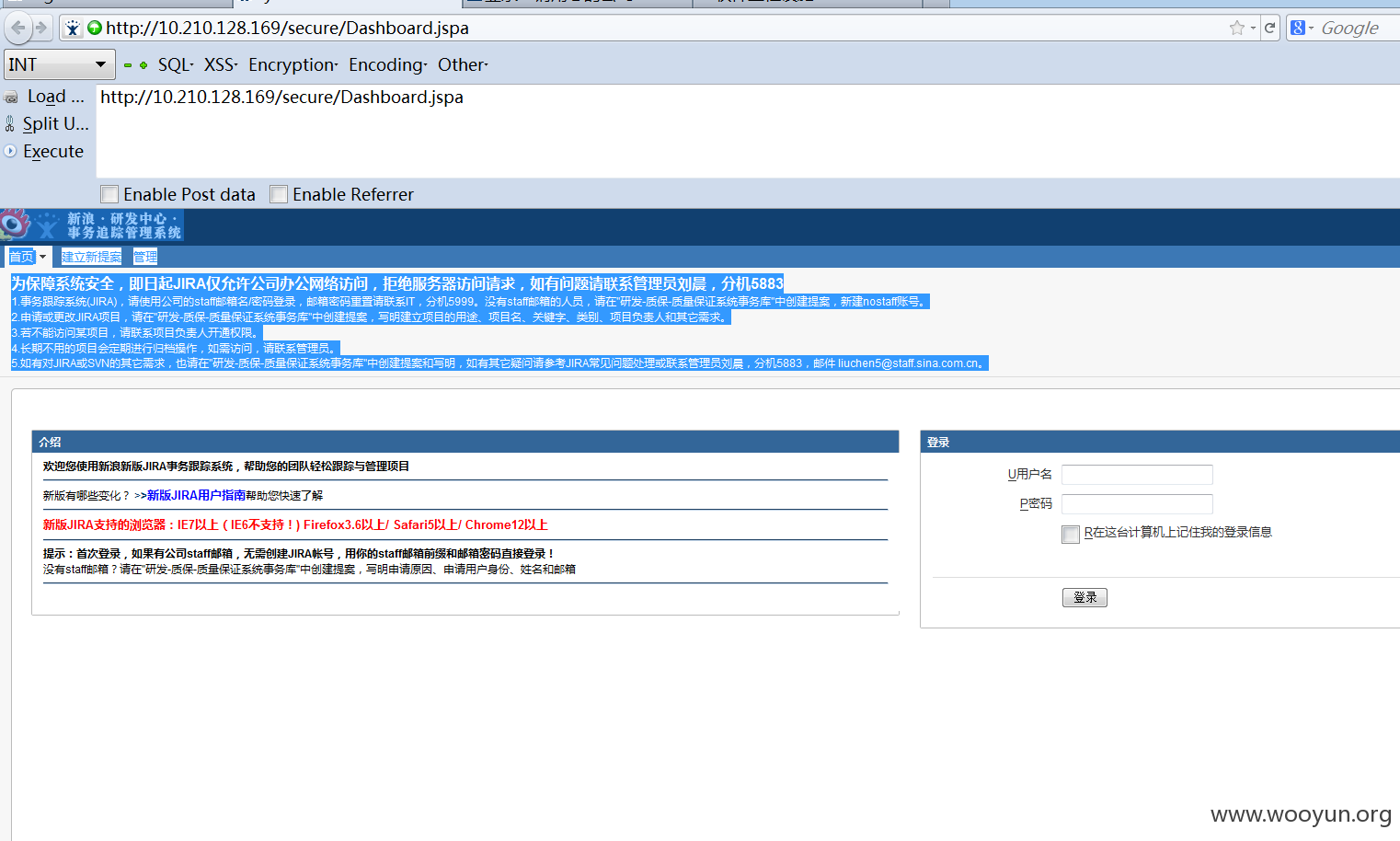The image size is (1400, 841).
Task: Click the line containing liuchen5@staff.sina.com.cn
Action: pos(499,363)
